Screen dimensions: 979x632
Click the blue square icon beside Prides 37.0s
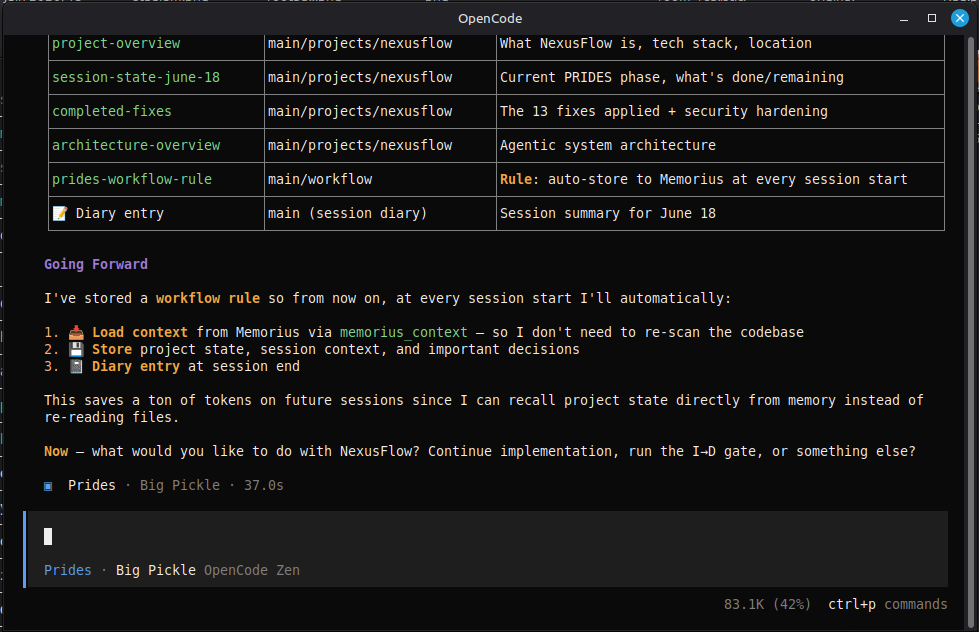48,486
